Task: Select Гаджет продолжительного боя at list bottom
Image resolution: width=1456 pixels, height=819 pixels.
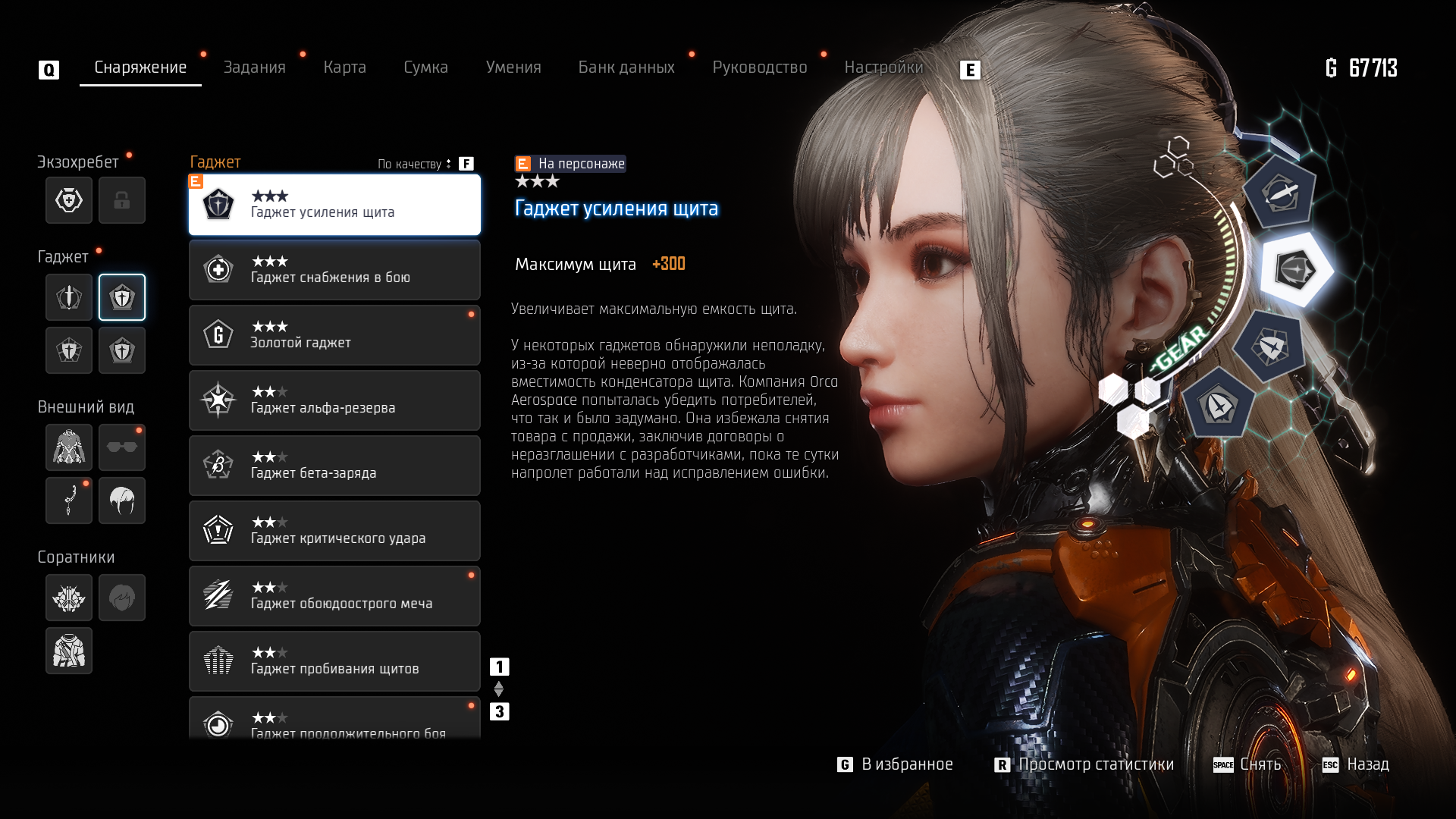Action: pos(334,718)
